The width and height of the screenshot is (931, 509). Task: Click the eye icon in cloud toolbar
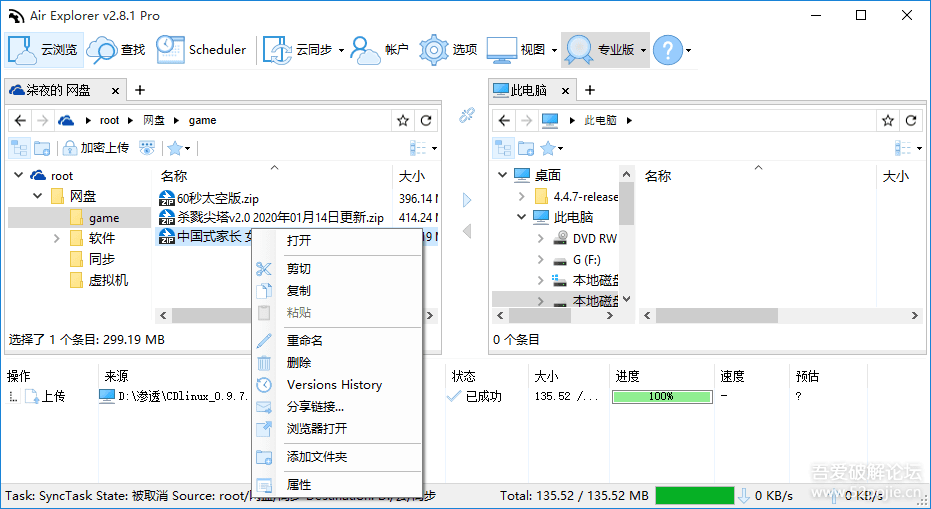147,148
